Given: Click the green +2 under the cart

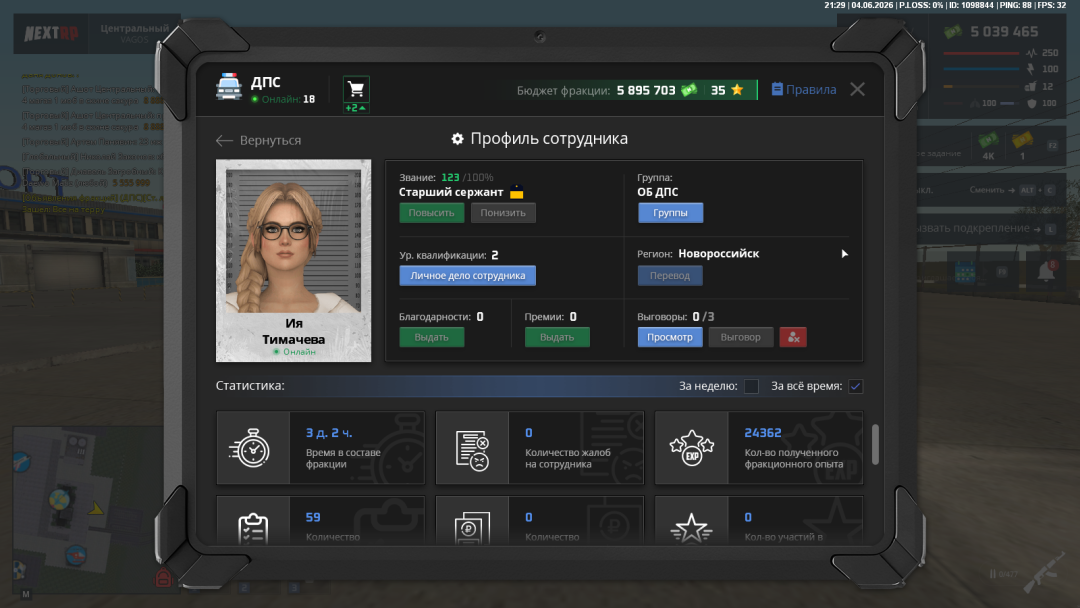Looking at the screenshot, I should coord(355,108).
